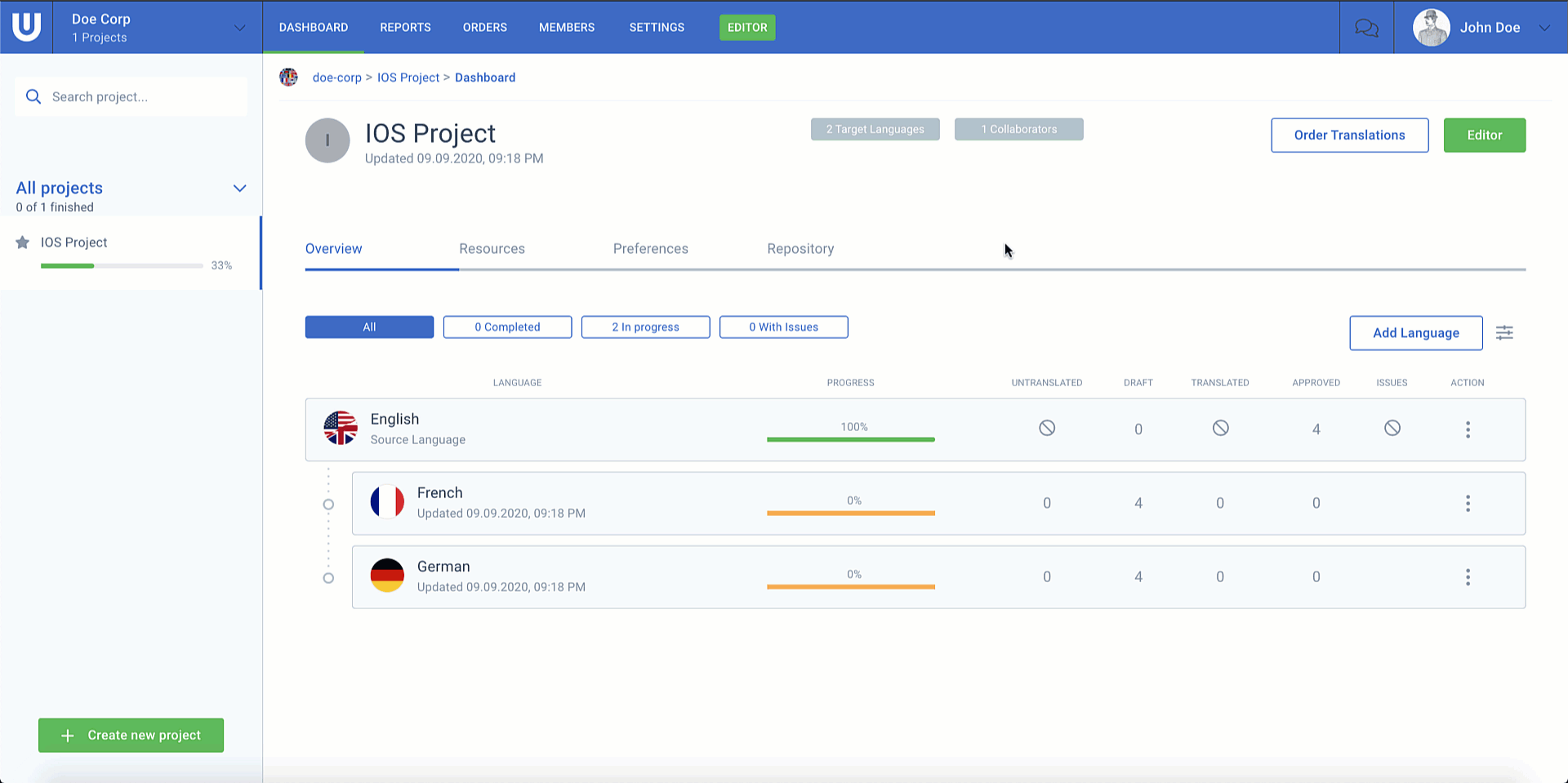
Task: Click English approved count 4
Action: click(x=1316, y=429)
